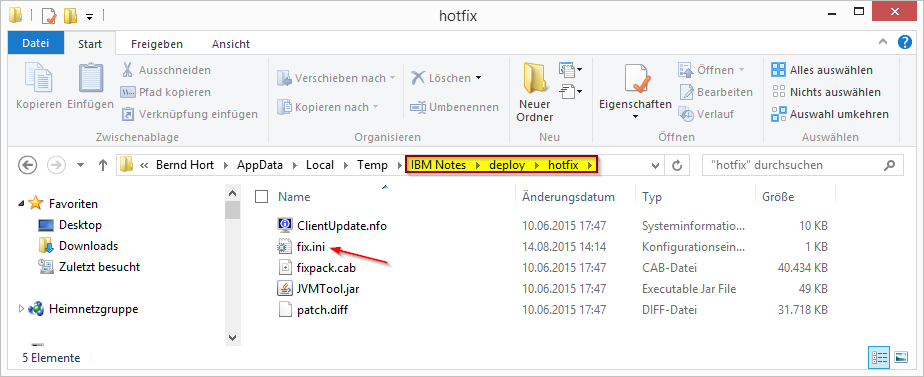Click the Back navigation arrow
Screen dimensions: 924x377
28,165
